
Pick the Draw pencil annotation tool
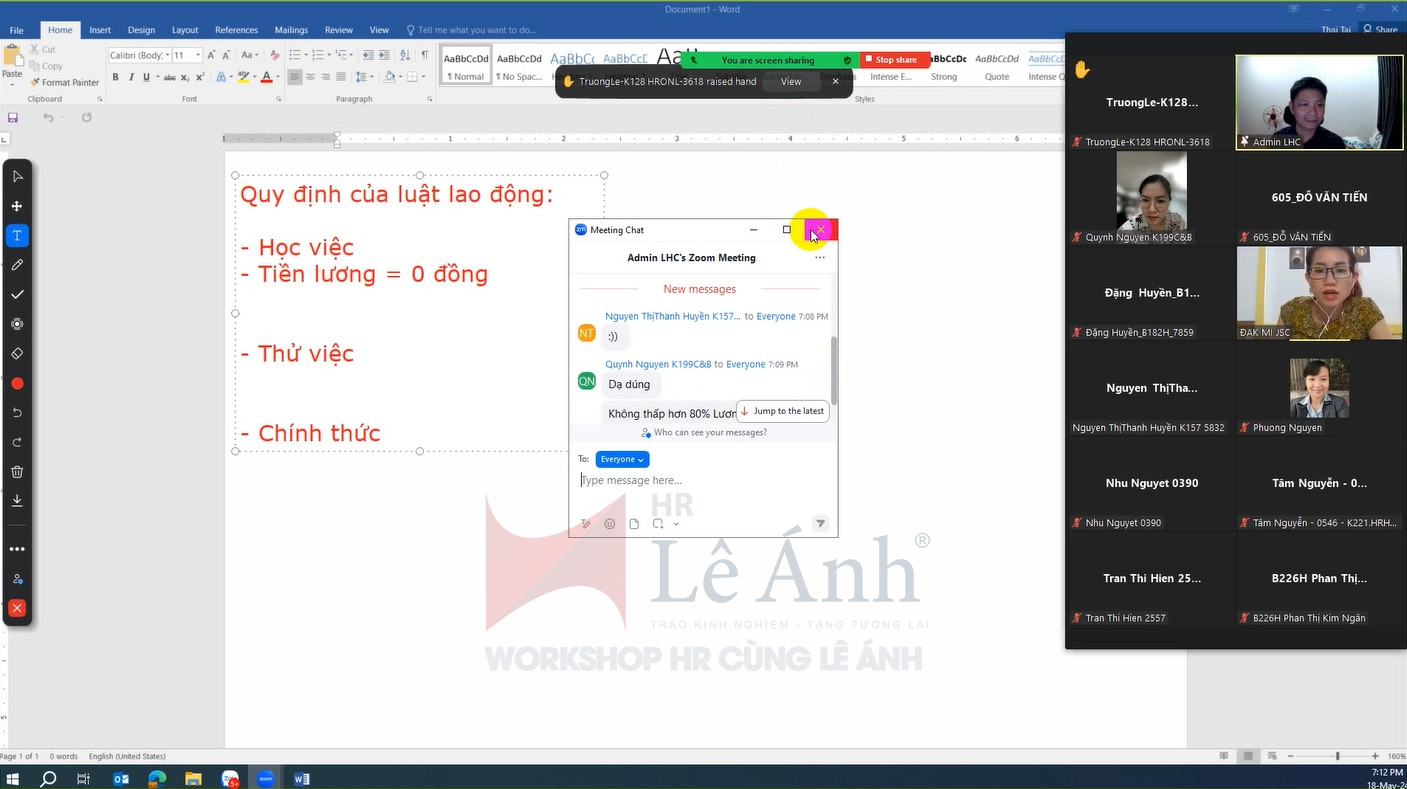coord(17,266)
